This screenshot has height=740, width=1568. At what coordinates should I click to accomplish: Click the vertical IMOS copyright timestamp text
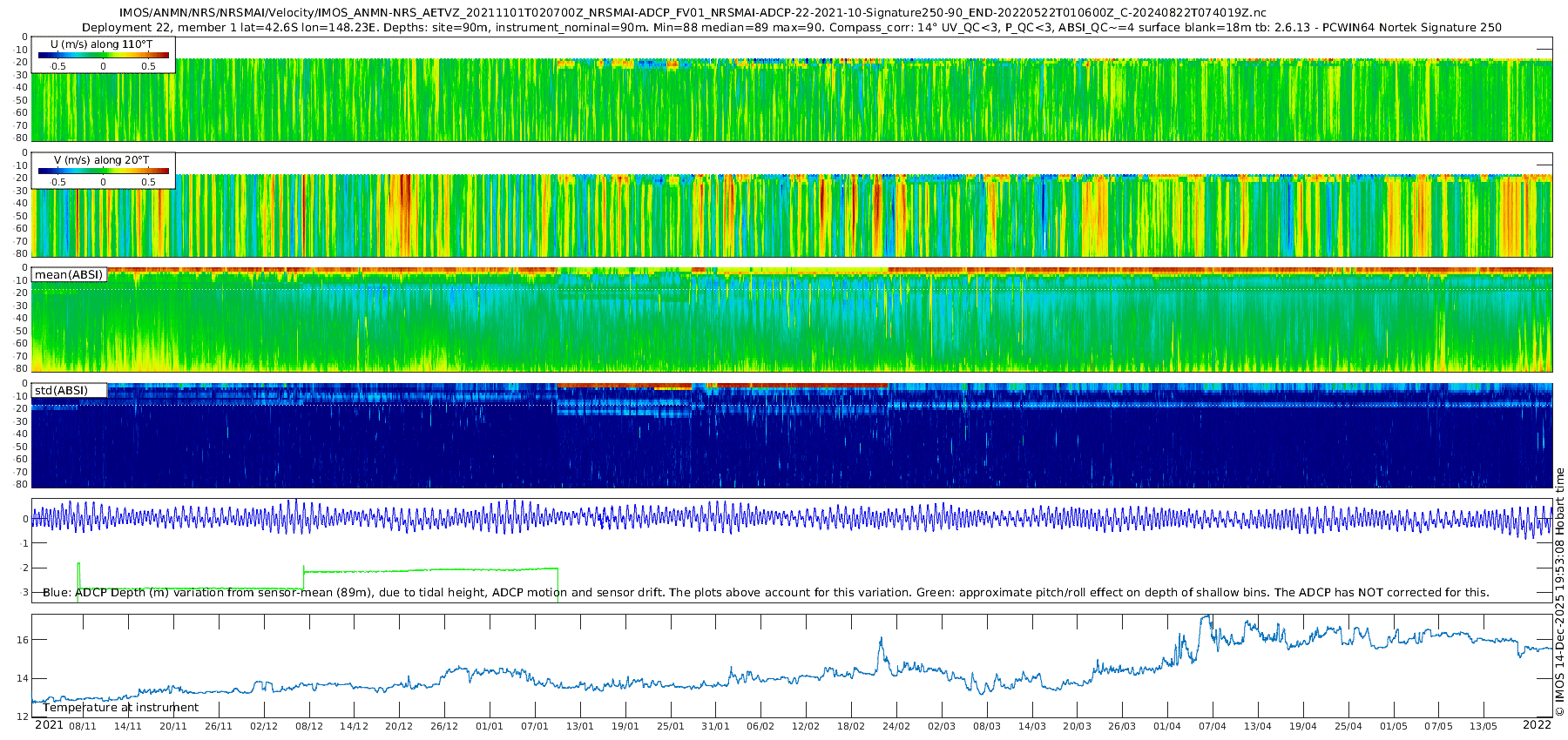[x=1559, y=592]
